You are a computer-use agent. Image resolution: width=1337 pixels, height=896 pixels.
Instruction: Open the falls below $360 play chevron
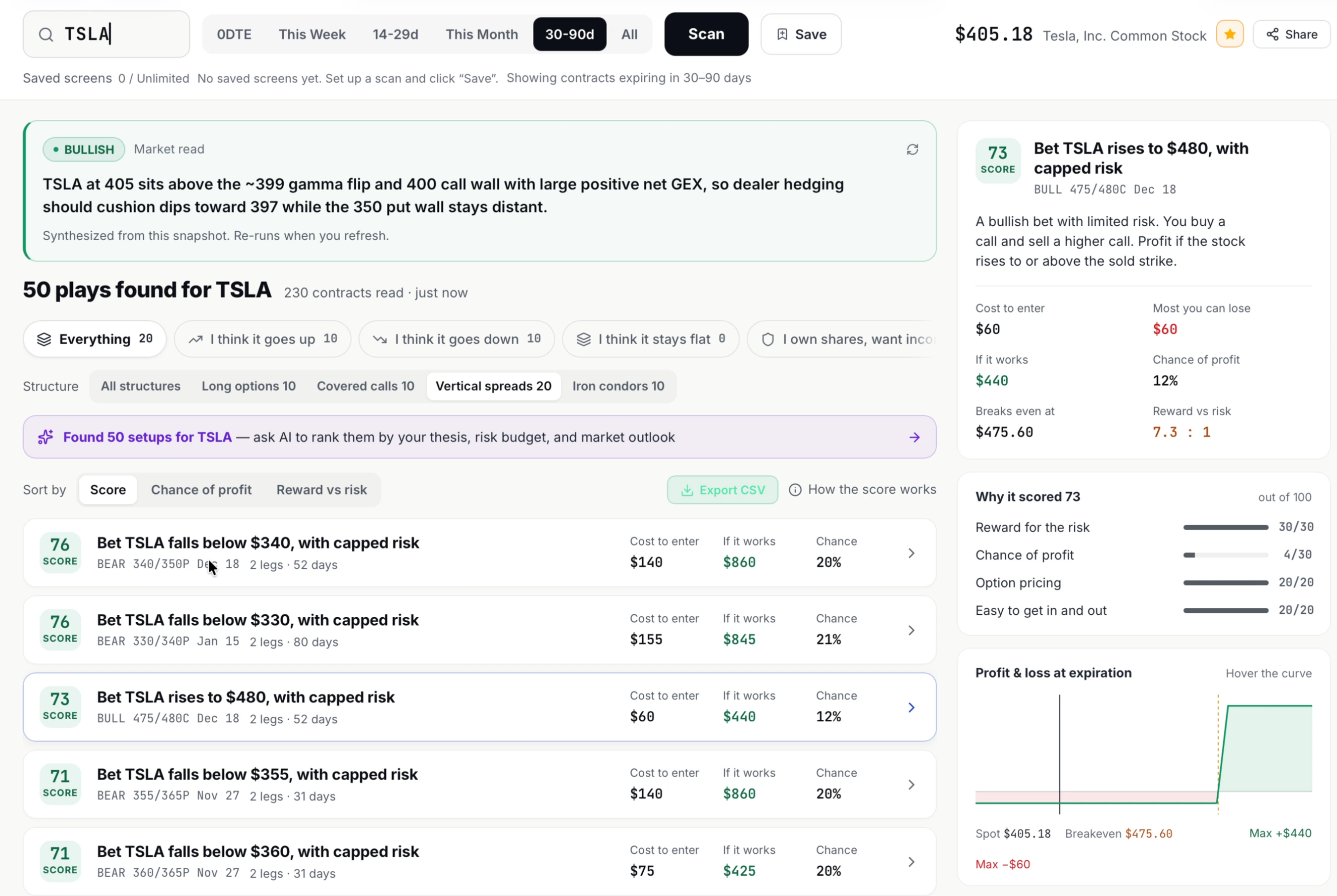pos(911,861)
